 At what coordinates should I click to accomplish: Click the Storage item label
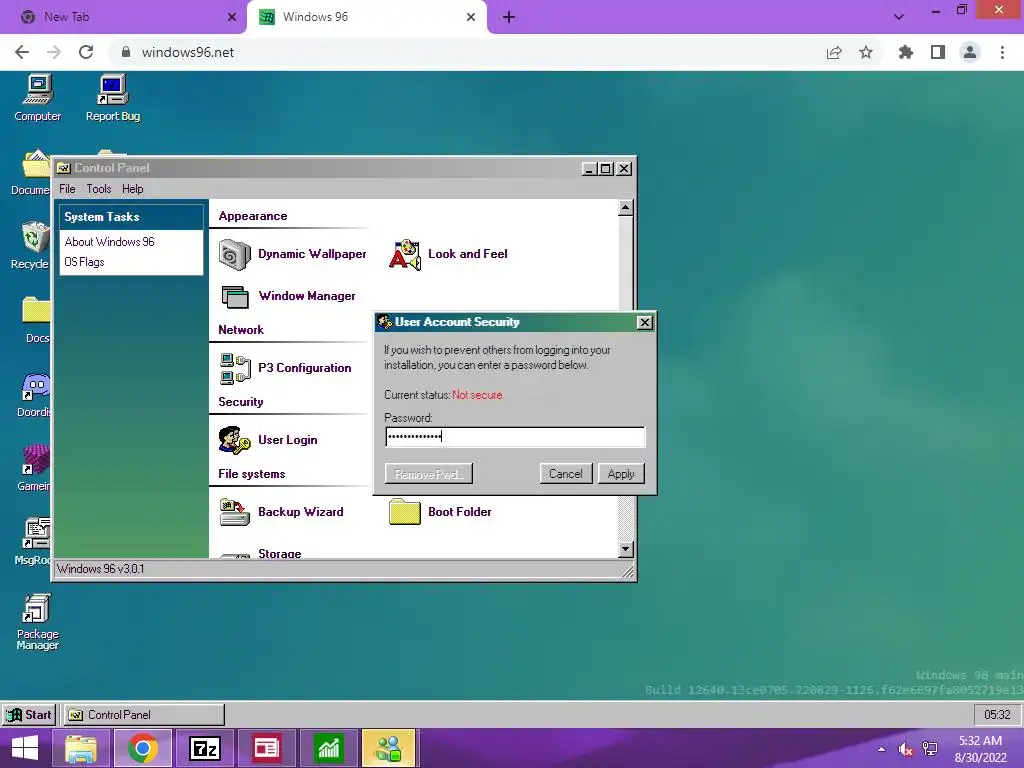280,553
